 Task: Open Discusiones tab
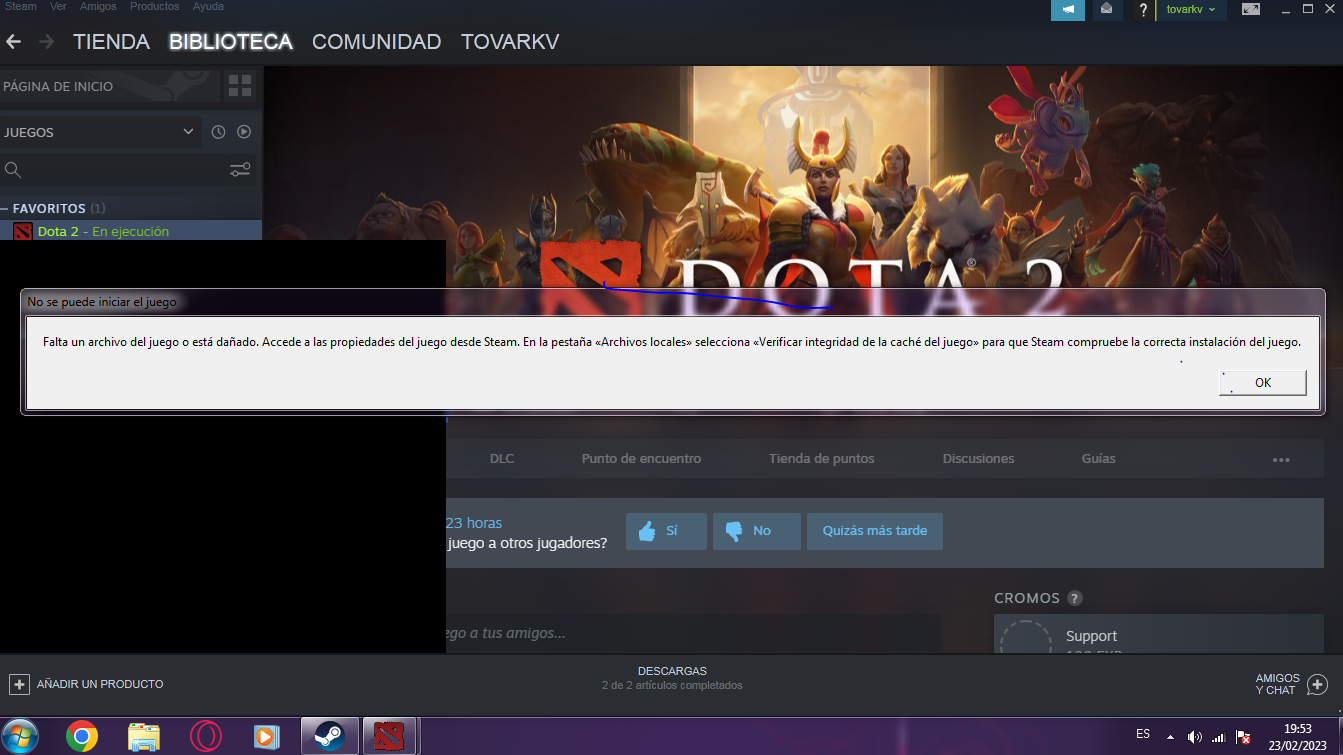click(x=978, y=458)
